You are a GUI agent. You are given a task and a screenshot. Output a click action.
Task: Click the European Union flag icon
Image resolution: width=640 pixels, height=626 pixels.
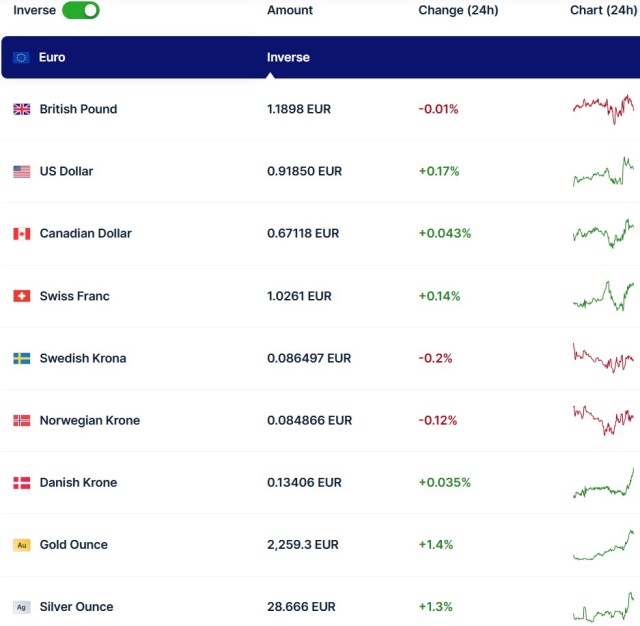(x=21, y=57)
